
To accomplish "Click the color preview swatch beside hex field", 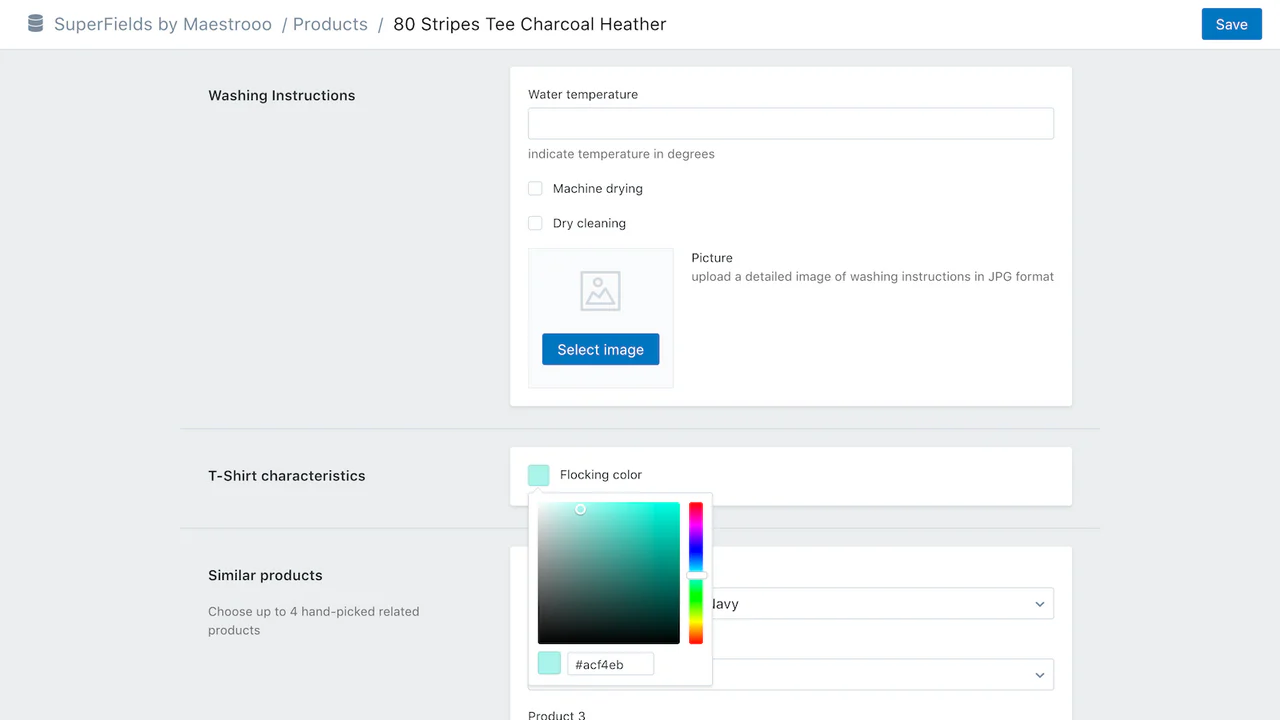I will (549, 663).
